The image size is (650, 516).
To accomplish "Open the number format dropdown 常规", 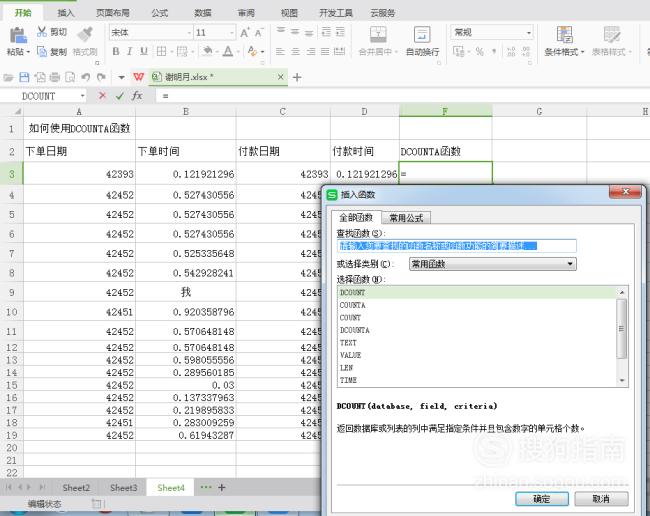I will coord(529,32).
